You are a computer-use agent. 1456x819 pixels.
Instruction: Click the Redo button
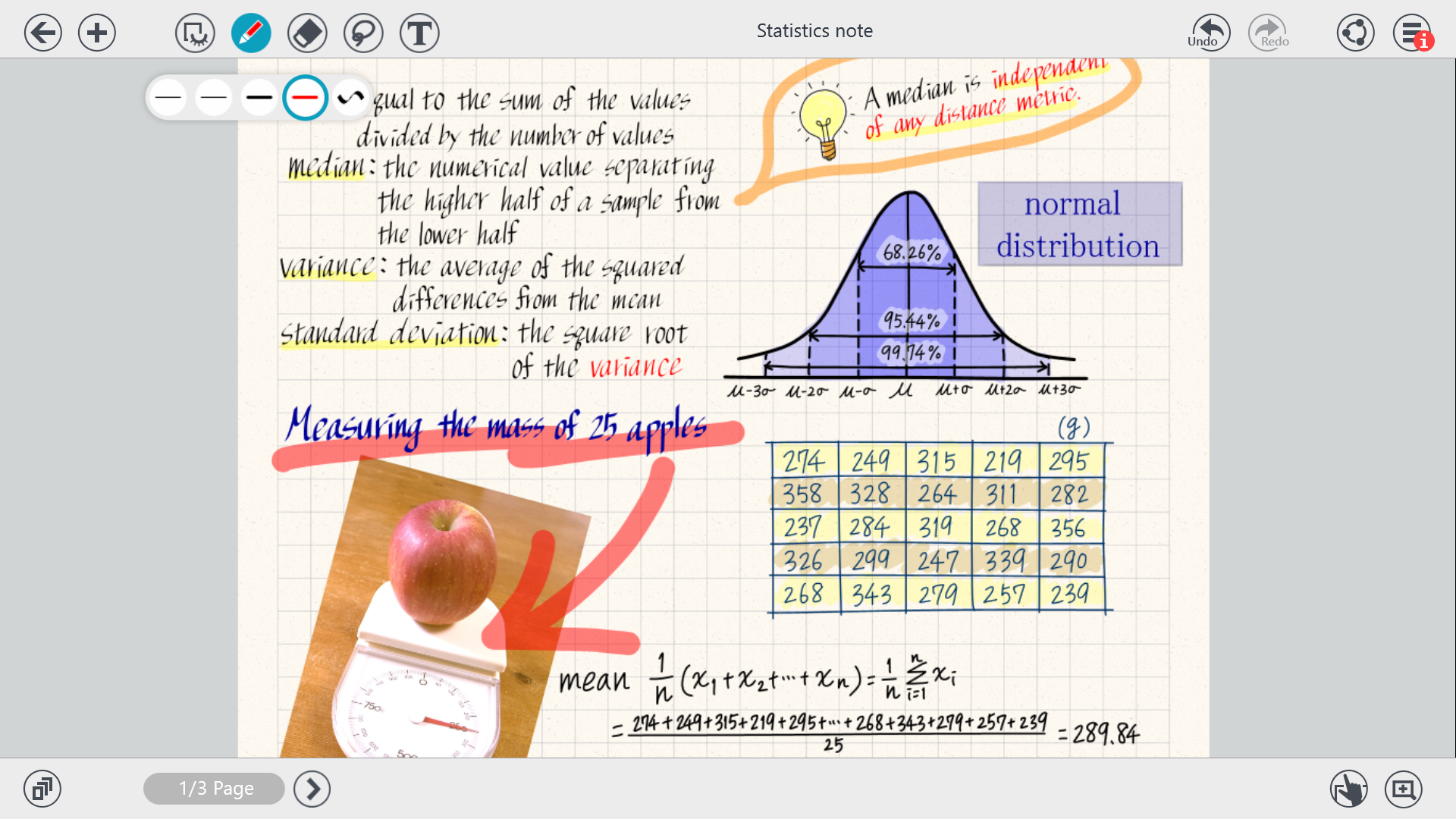click(x=1268, y=33)
